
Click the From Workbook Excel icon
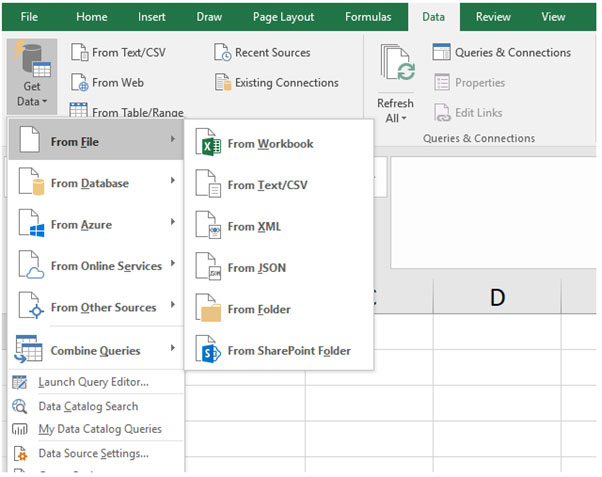click(x=208, y=142)
